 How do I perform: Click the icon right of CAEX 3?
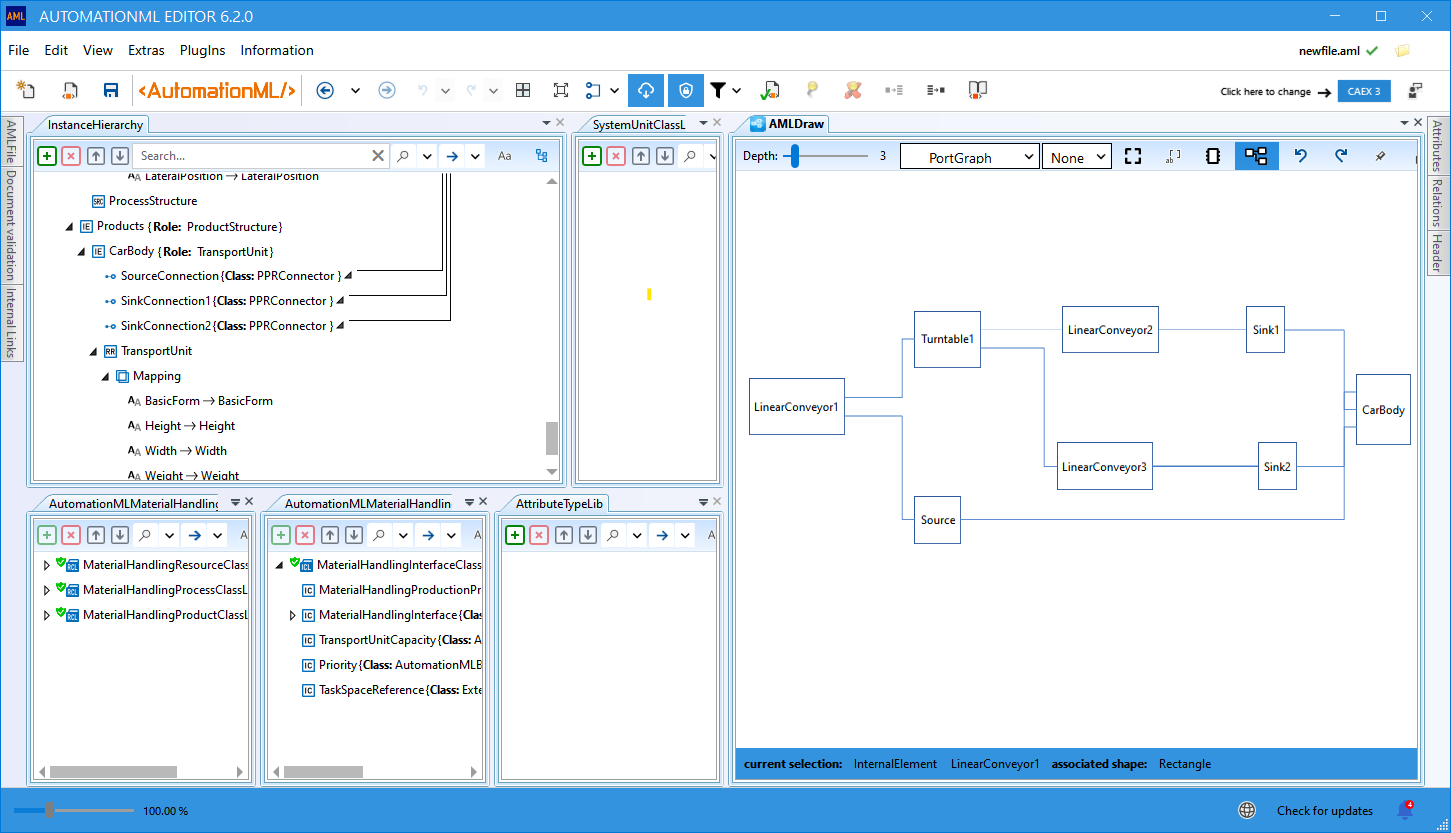(x=1416, y=91)
